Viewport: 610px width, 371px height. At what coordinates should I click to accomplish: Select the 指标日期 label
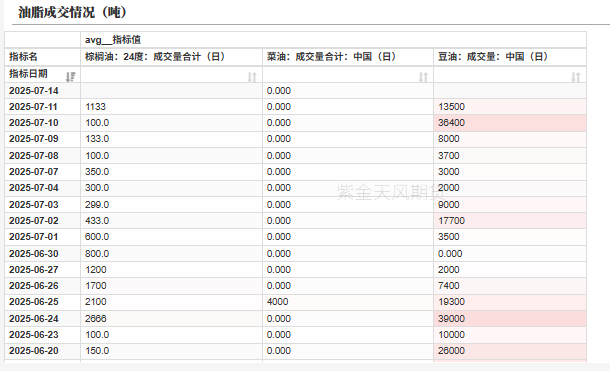click(x=28, y=74)
